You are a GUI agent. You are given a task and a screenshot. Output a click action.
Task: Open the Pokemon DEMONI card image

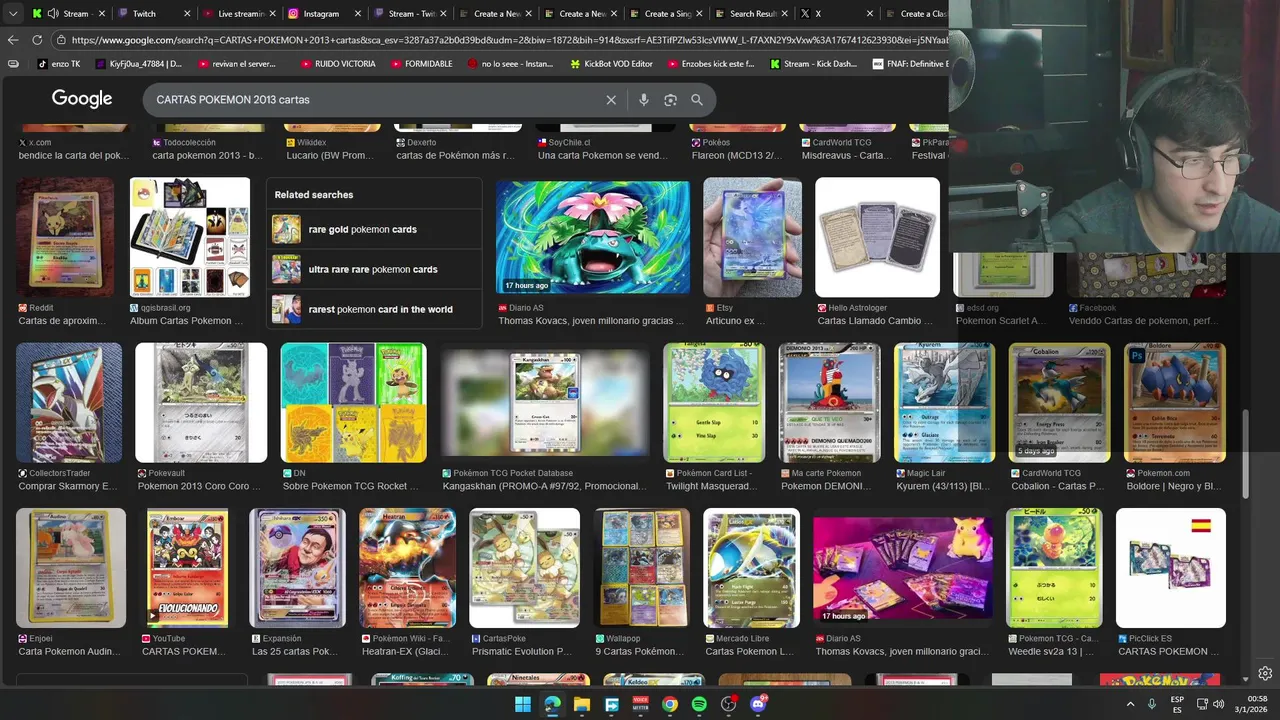[x=829, y=402]
